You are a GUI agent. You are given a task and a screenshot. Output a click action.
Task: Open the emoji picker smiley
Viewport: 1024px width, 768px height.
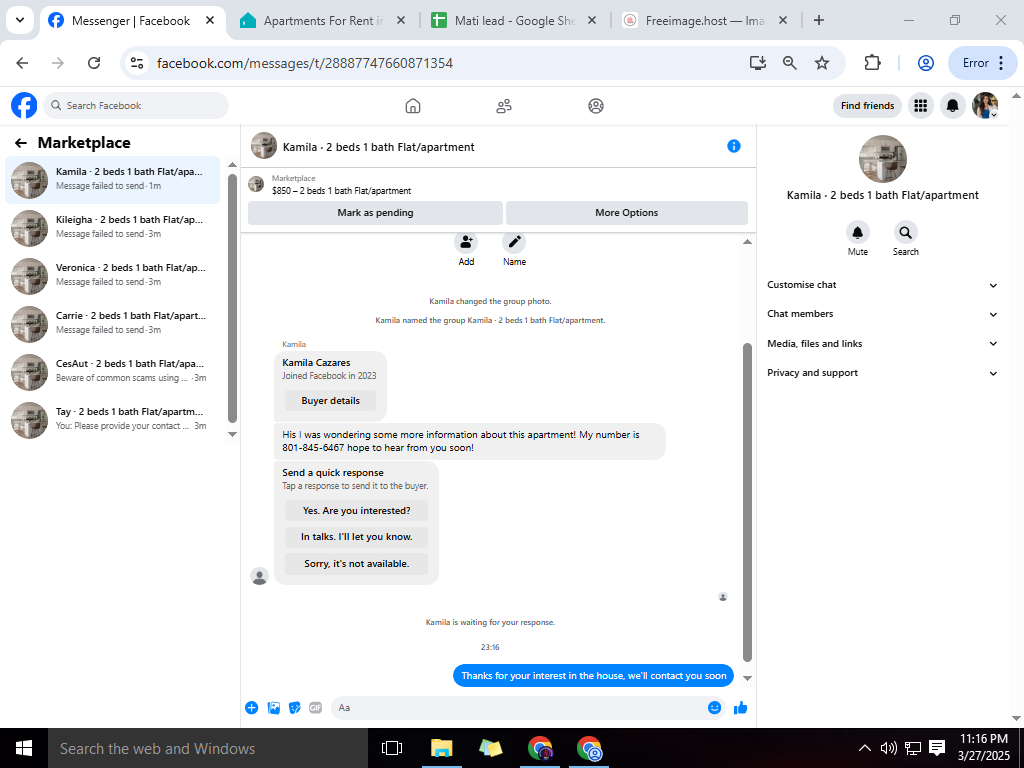tap(714, 708)
